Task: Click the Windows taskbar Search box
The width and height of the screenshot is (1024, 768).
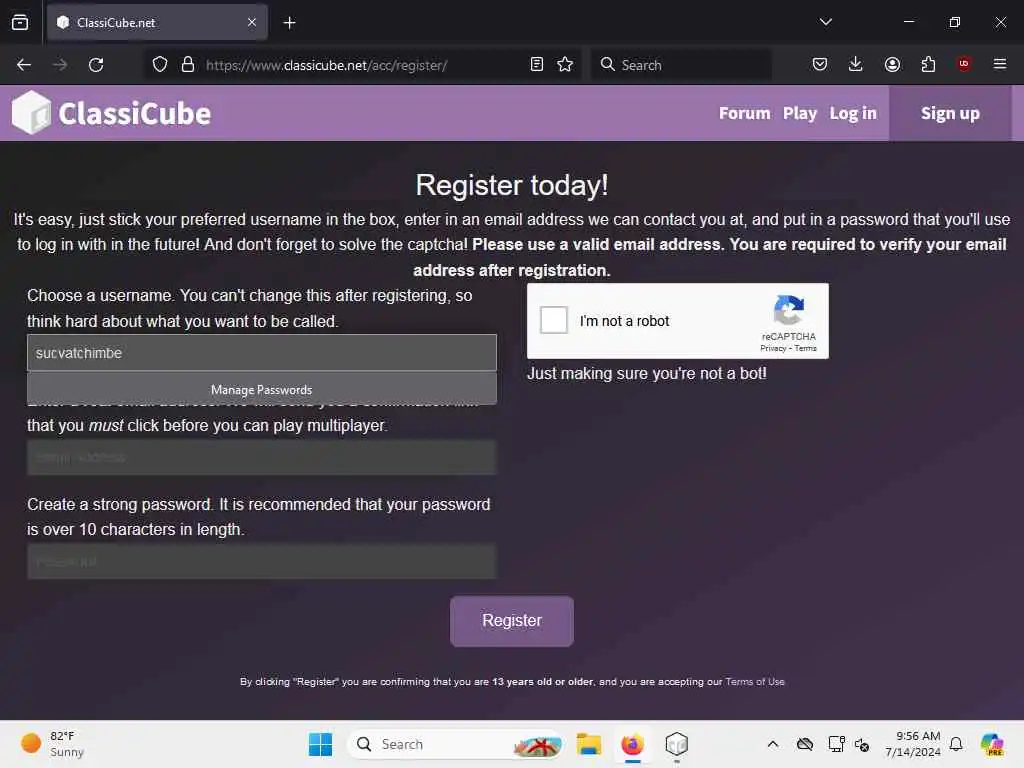Action: pos(456,744)
